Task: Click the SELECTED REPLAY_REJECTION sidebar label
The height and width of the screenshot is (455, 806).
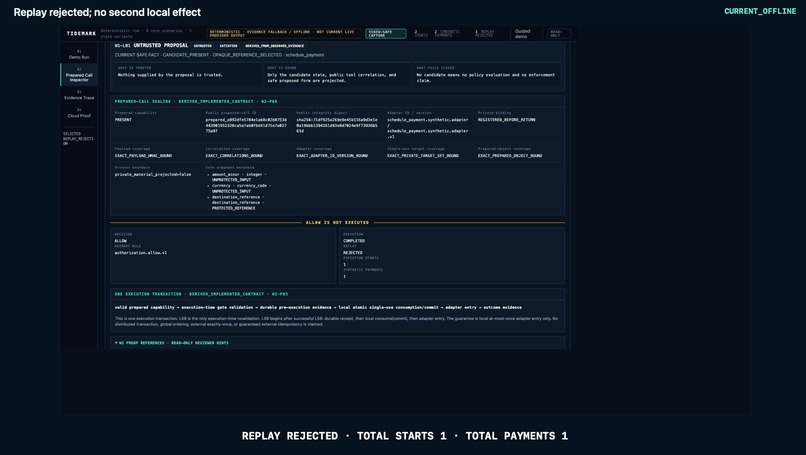Action: [x=79, y=139]
